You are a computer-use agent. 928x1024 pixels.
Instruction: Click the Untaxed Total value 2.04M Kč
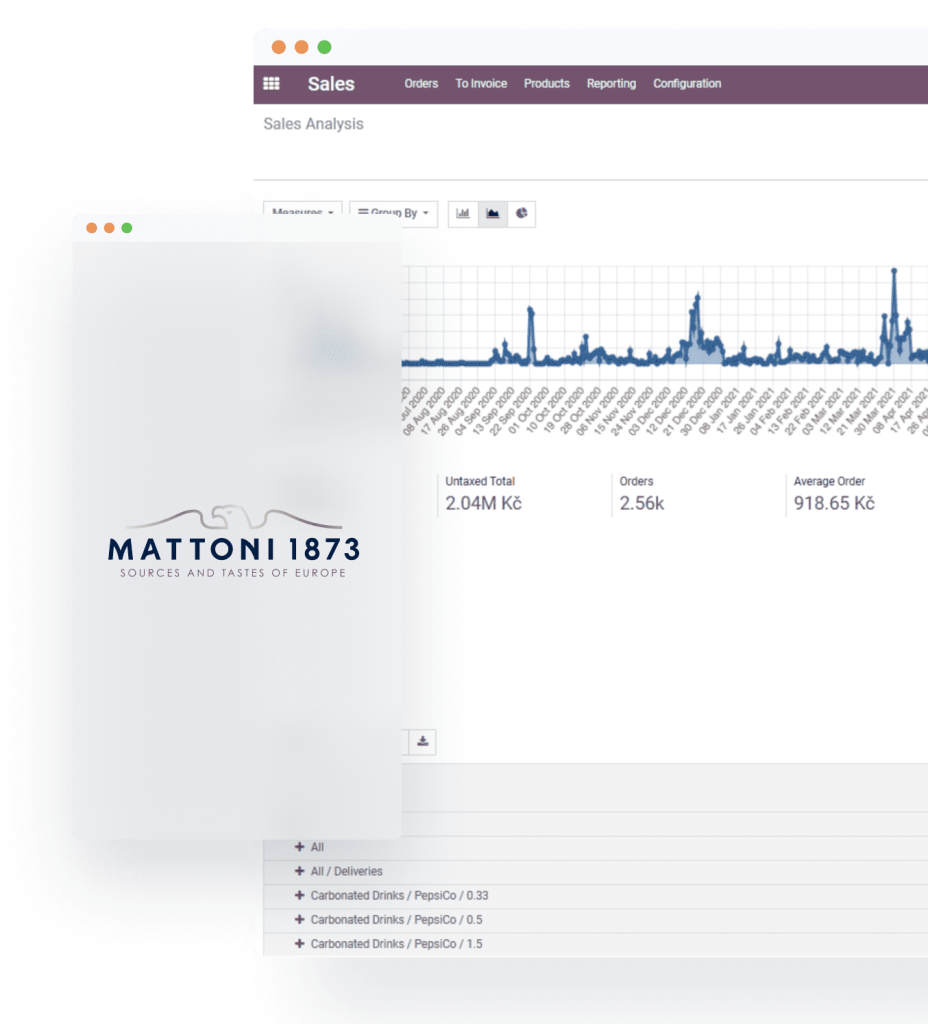coord(483,504)
